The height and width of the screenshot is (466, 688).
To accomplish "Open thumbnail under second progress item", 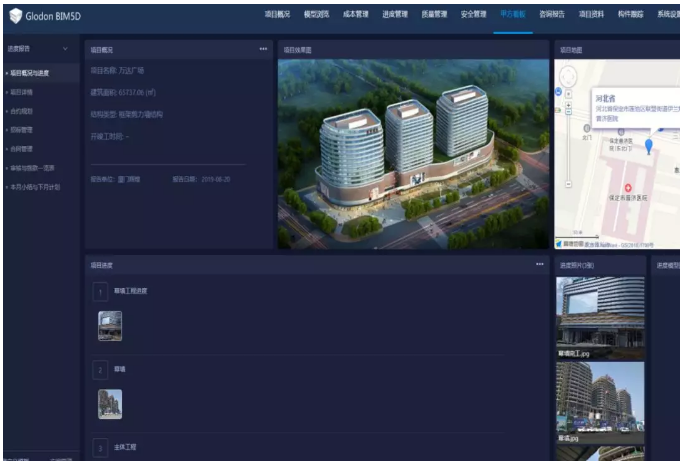I will tap(110, 404).
